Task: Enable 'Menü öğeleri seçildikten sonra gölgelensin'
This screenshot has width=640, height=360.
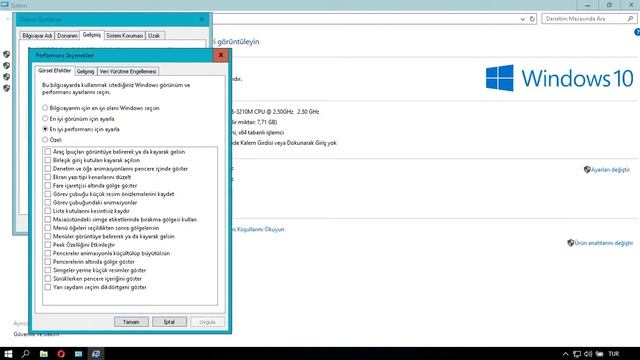Action: (x=48, y=228)
